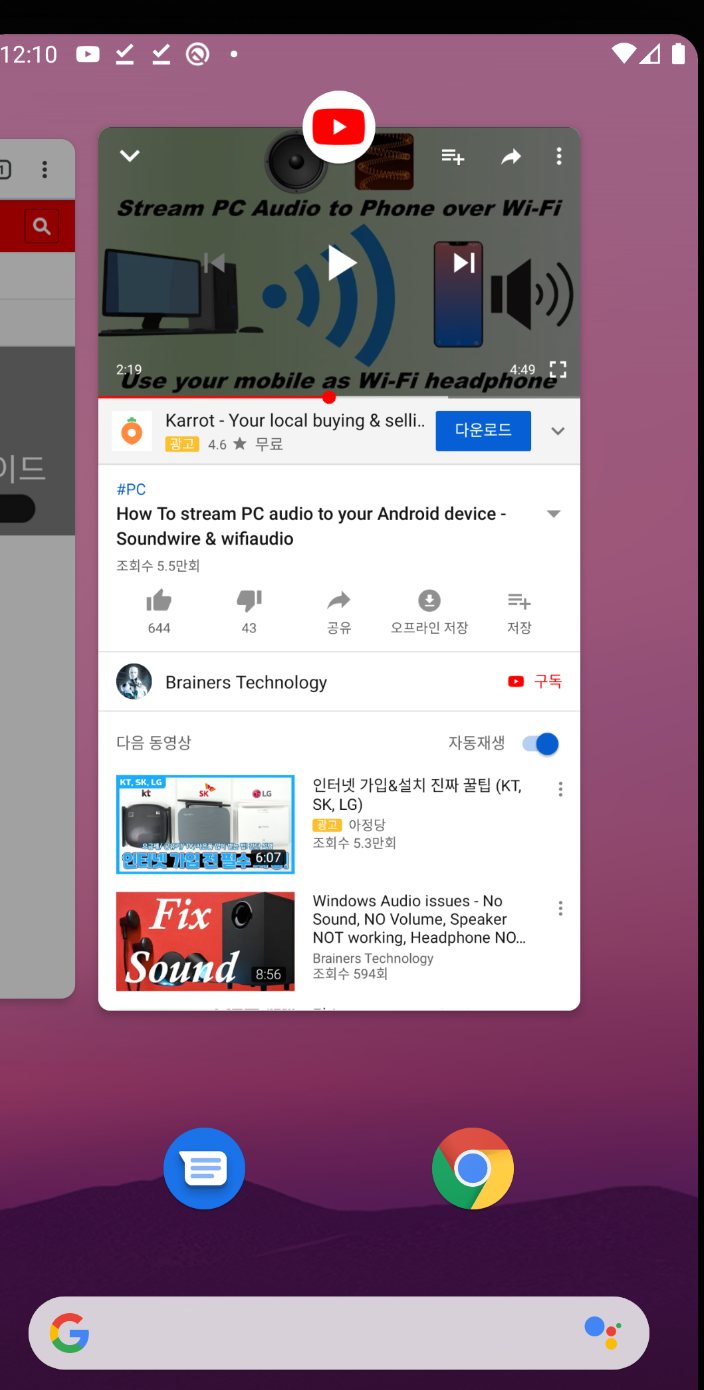
Task: Tap the Google logo in the search bar
Action: 70,1333
